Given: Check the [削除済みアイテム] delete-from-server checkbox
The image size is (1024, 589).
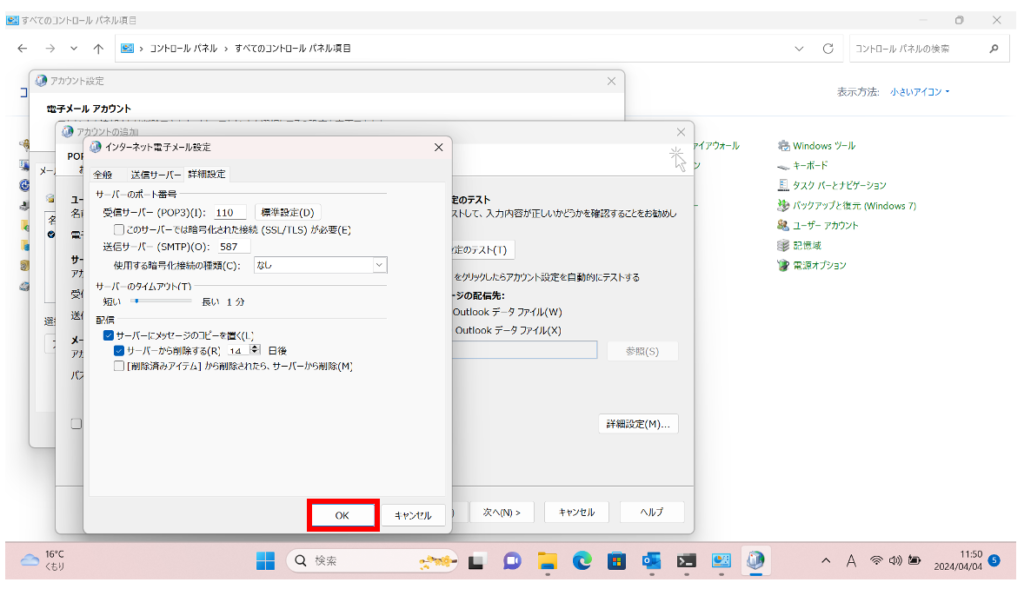Looking at the screenshot, I should coord(119,367).
